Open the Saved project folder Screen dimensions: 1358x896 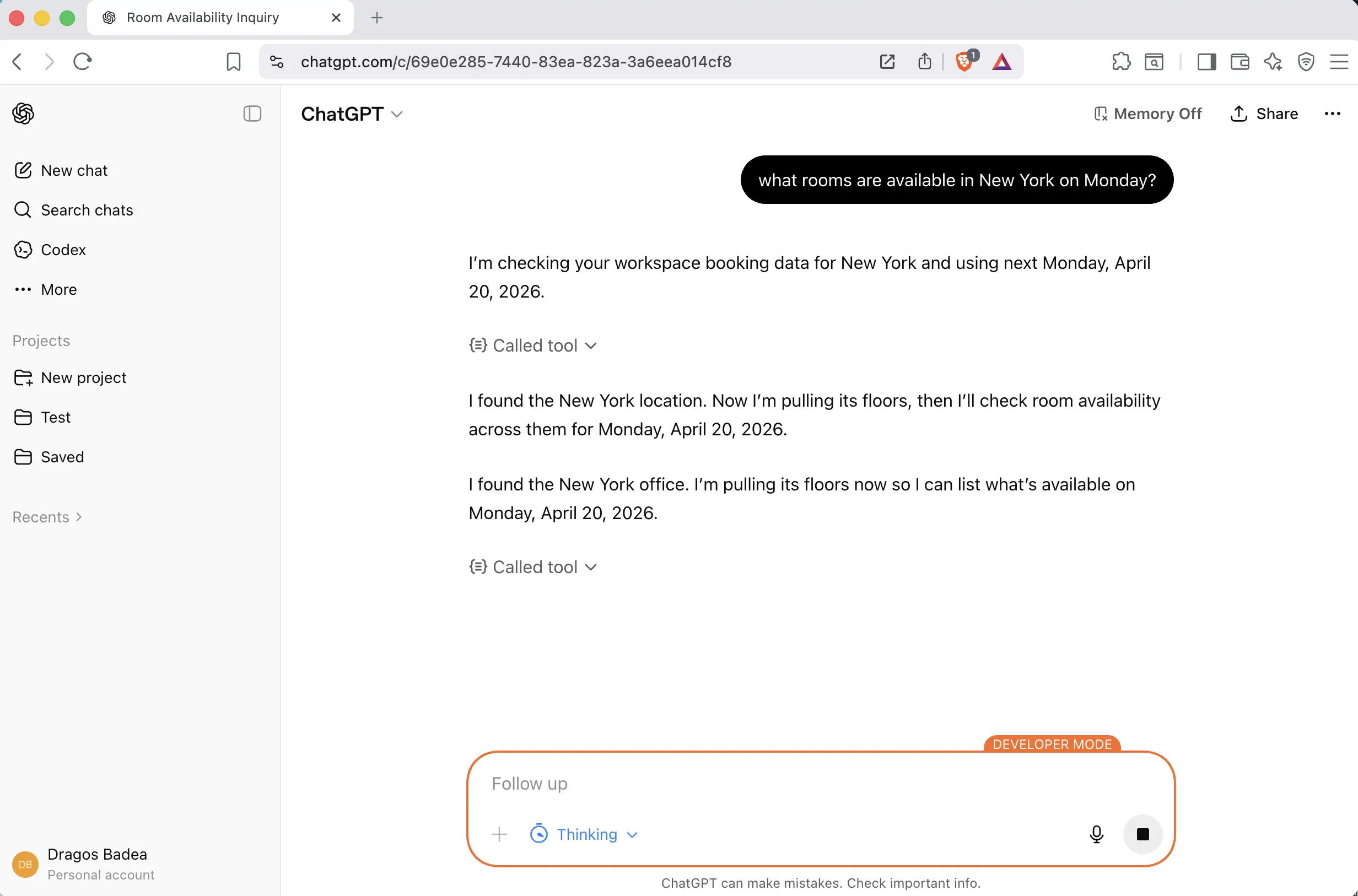pyautogui.click(x=62, y=457)
